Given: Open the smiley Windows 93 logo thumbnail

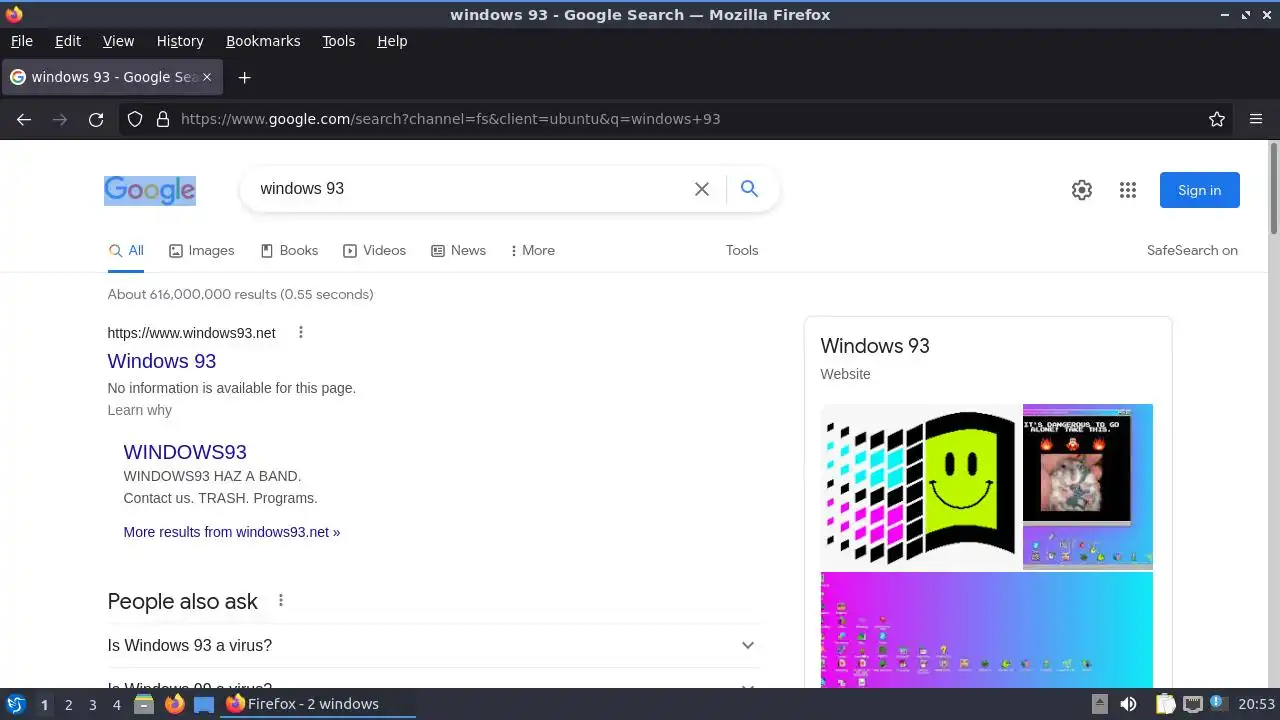Looking at the screenshot, I should pyautogui.click(x=921, y=487).
